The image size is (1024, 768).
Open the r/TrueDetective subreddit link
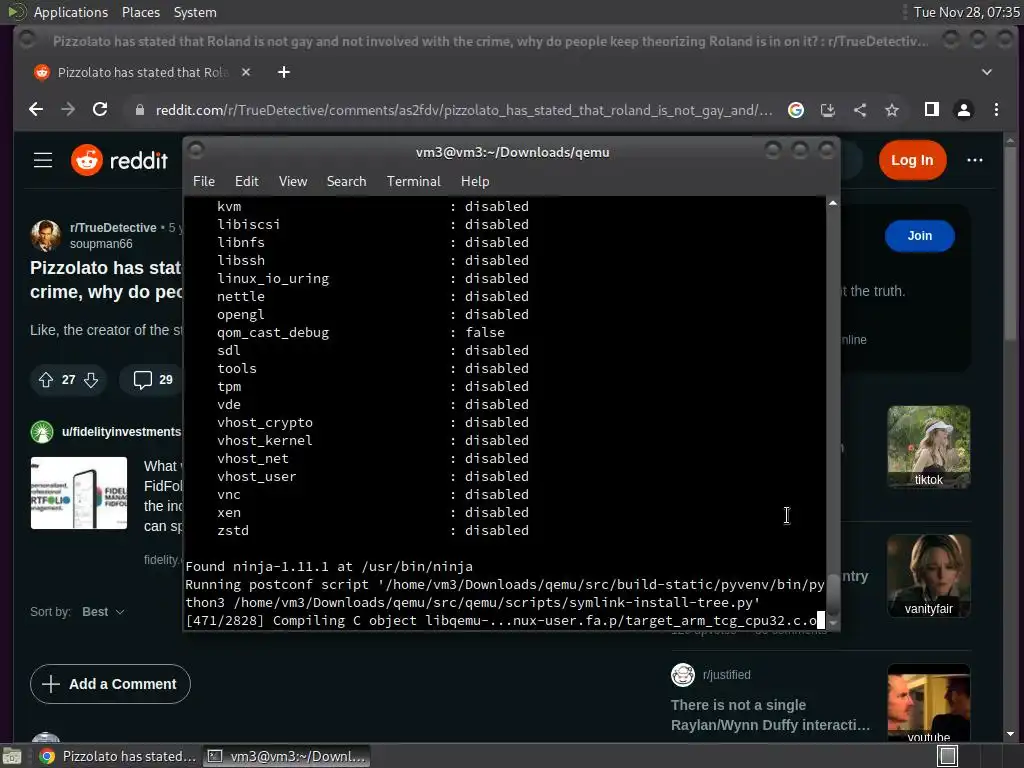113,228
